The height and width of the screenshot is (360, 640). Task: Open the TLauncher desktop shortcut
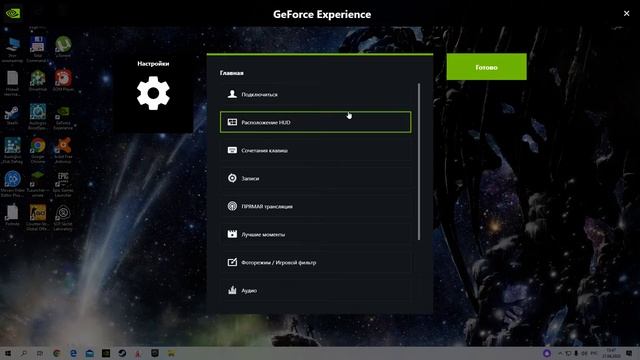pyautogui.click(x=38, y=184)
